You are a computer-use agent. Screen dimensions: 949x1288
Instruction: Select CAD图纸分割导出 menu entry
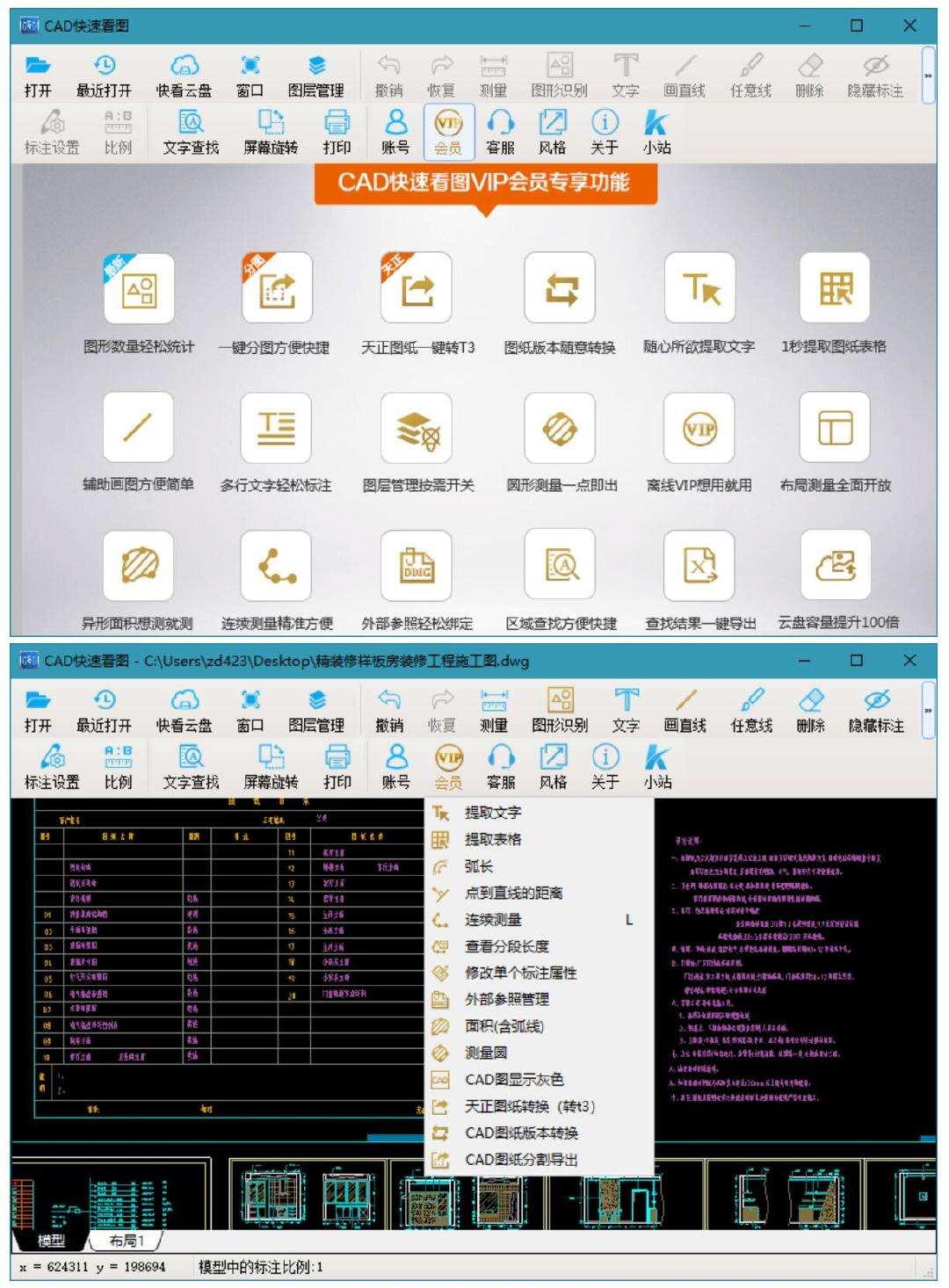(540, 1160)
